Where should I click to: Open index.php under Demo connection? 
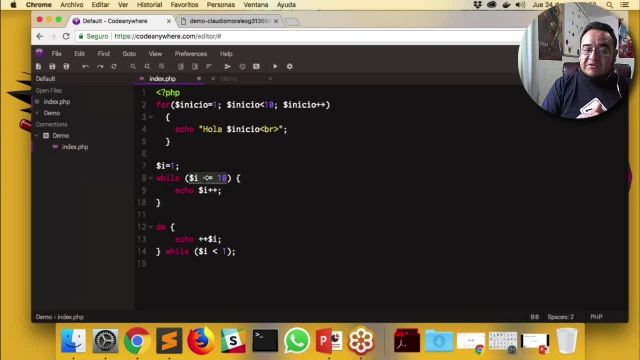[x=75, y=147]
